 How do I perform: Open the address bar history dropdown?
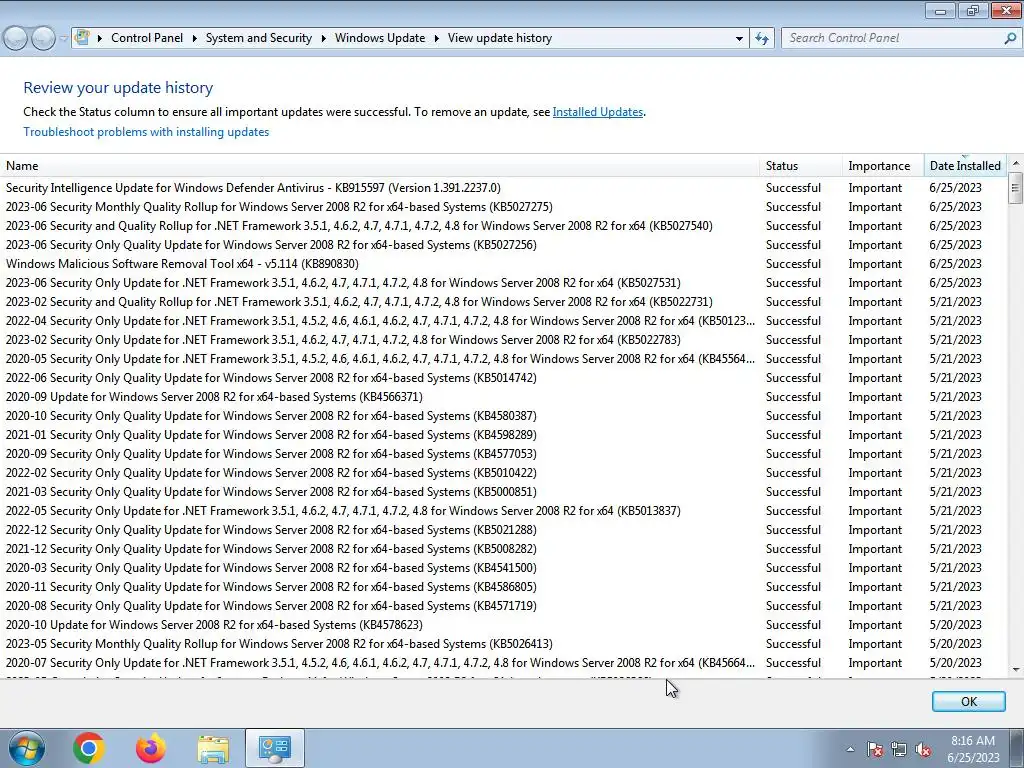point(739,39)
